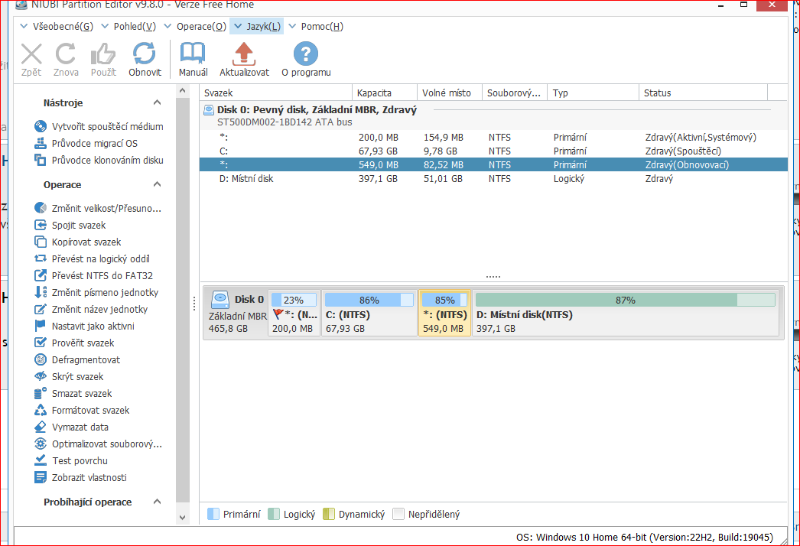Image resolution: width=800 pixels, height=546 pixels.
Task: Sort by the Volné místo column header
Action: (x=449, y=93)
